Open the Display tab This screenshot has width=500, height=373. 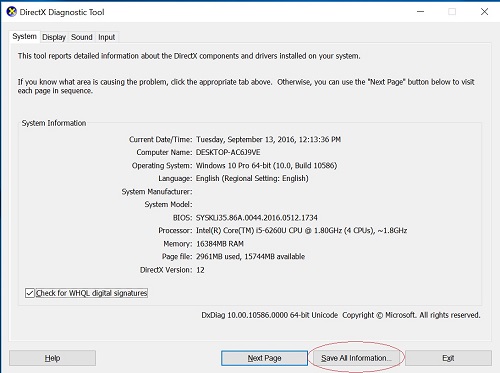(54, 37)
